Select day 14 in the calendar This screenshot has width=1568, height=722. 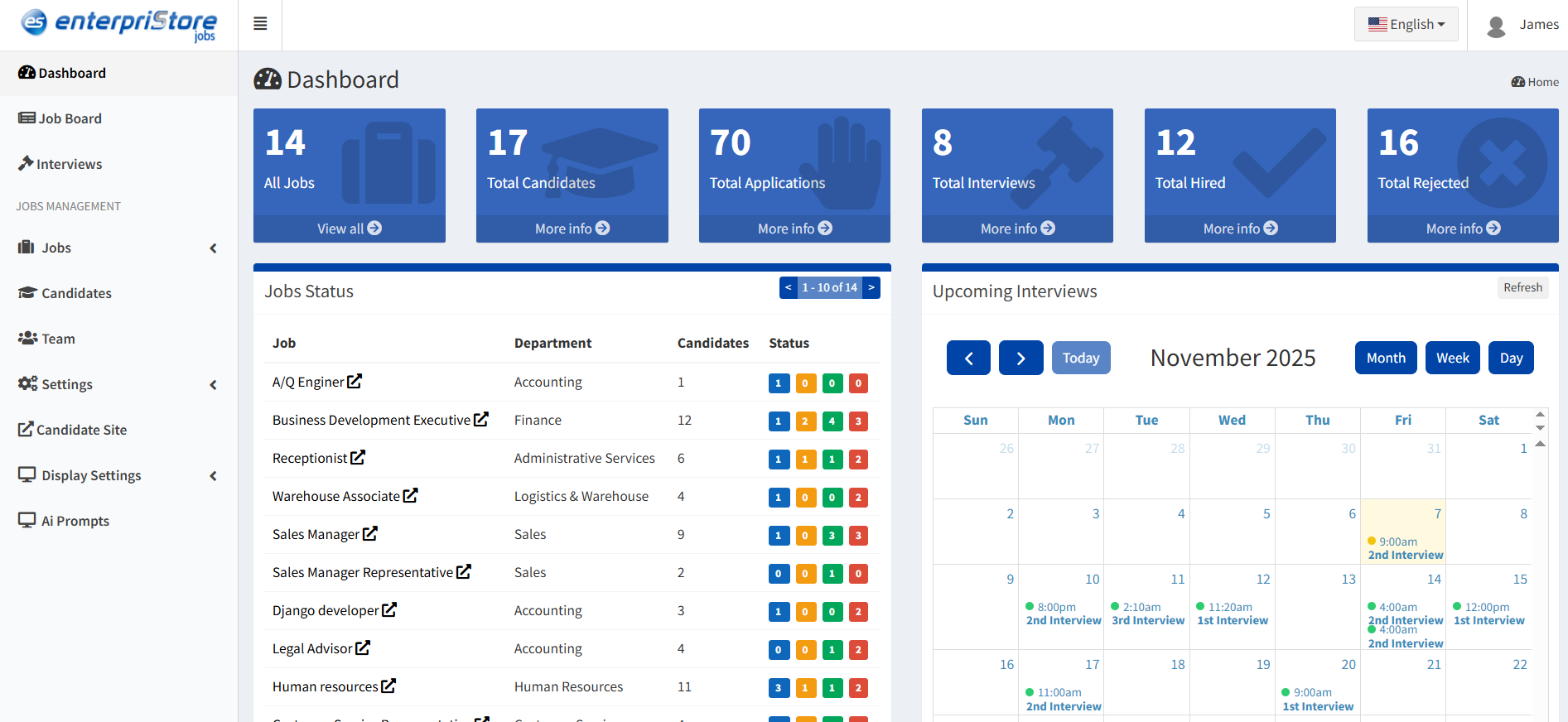click(1434, 579)
